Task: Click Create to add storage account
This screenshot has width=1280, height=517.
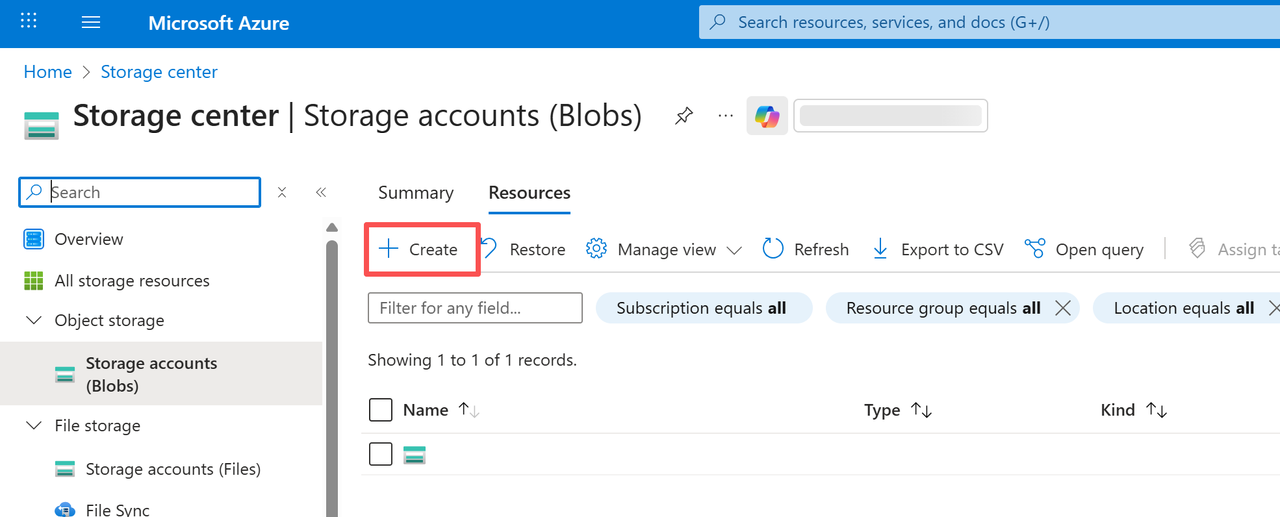Action: [419, 249]
